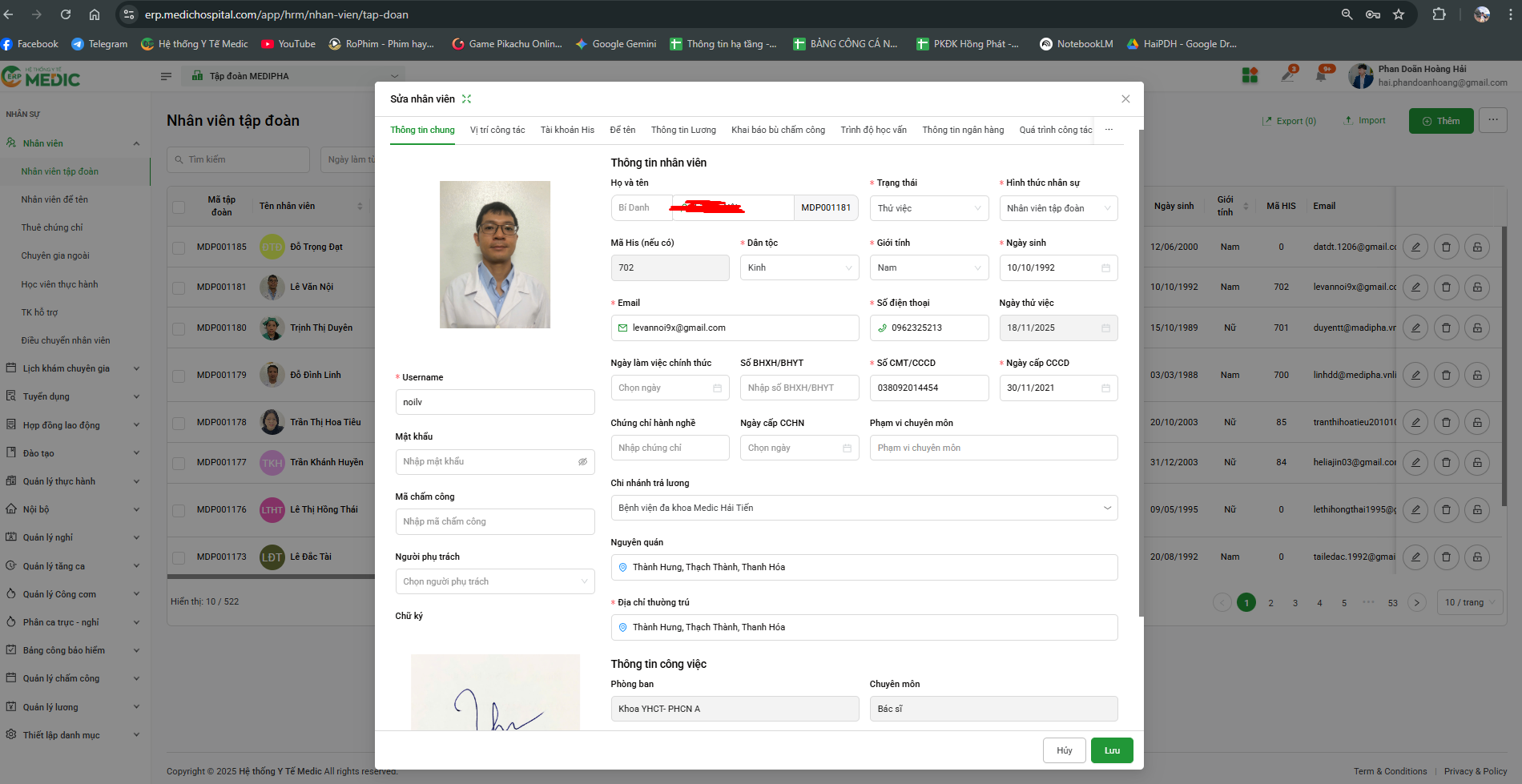Click the calendar icon next to Ngày cấp CCCD
This screenshot has height=784, width=1522.
[x=1105, y=388]
